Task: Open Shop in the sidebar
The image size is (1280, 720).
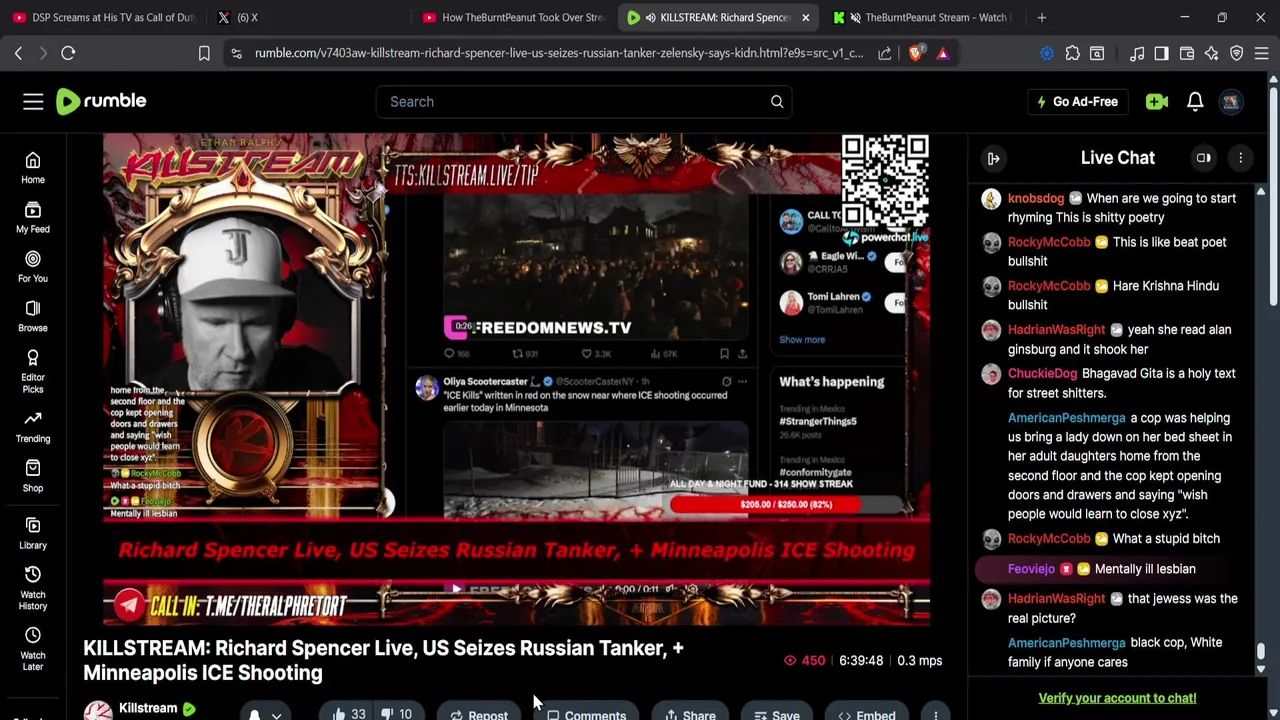Action: coord(33,476)
